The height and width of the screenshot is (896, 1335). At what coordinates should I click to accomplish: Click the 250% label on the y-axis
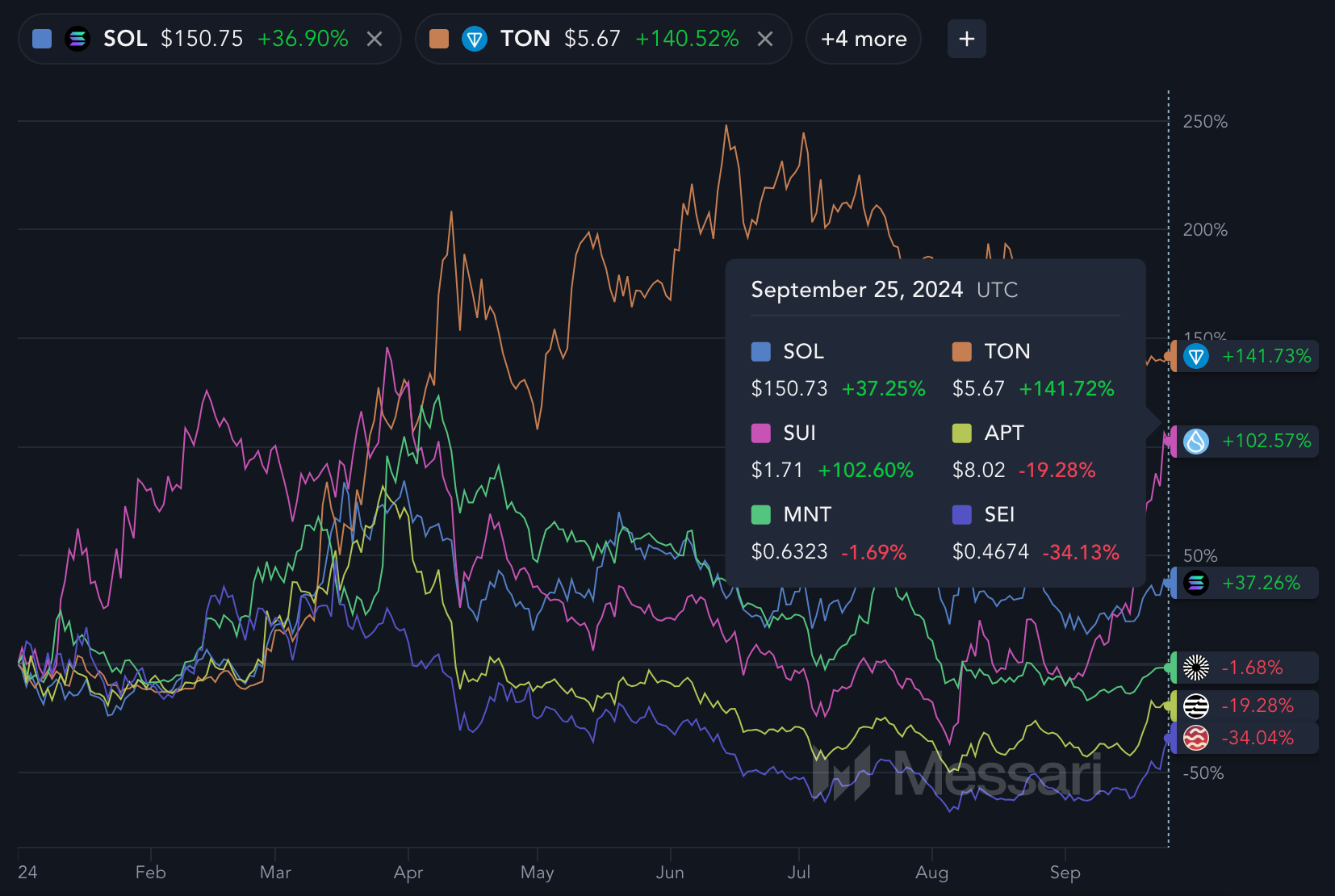[x=1204, y=122]
